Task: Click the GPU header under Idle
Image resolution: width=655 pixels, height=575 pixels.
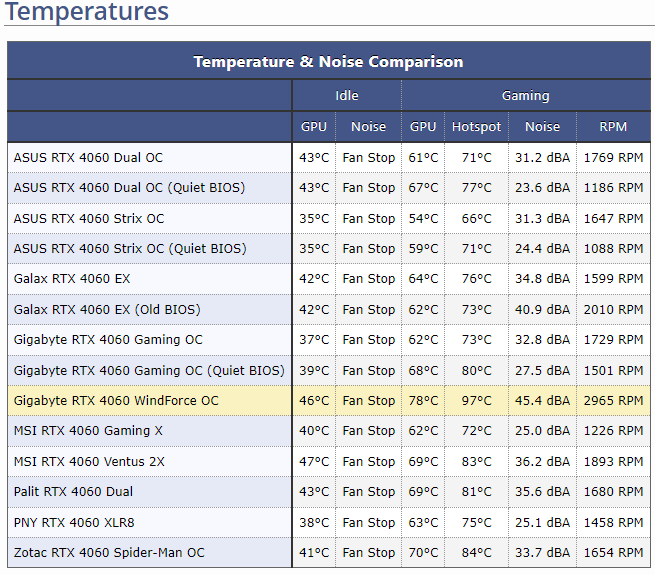Action: coord(314,127)
